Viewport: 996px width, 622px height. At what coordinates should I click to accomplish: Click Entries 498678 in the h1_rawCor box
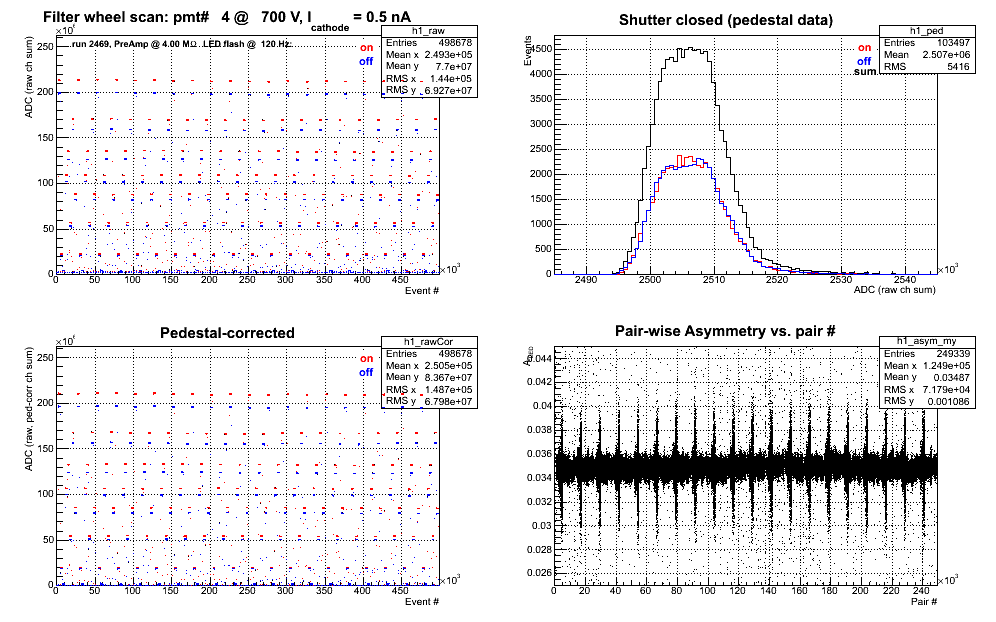point(429,353)
